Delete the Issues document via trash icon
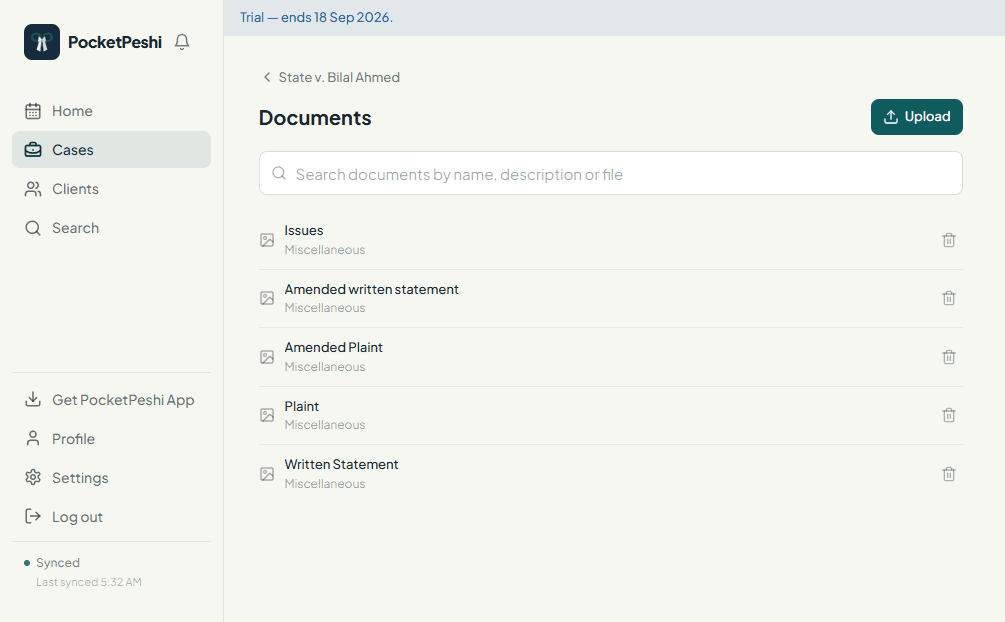 [949, 240]
